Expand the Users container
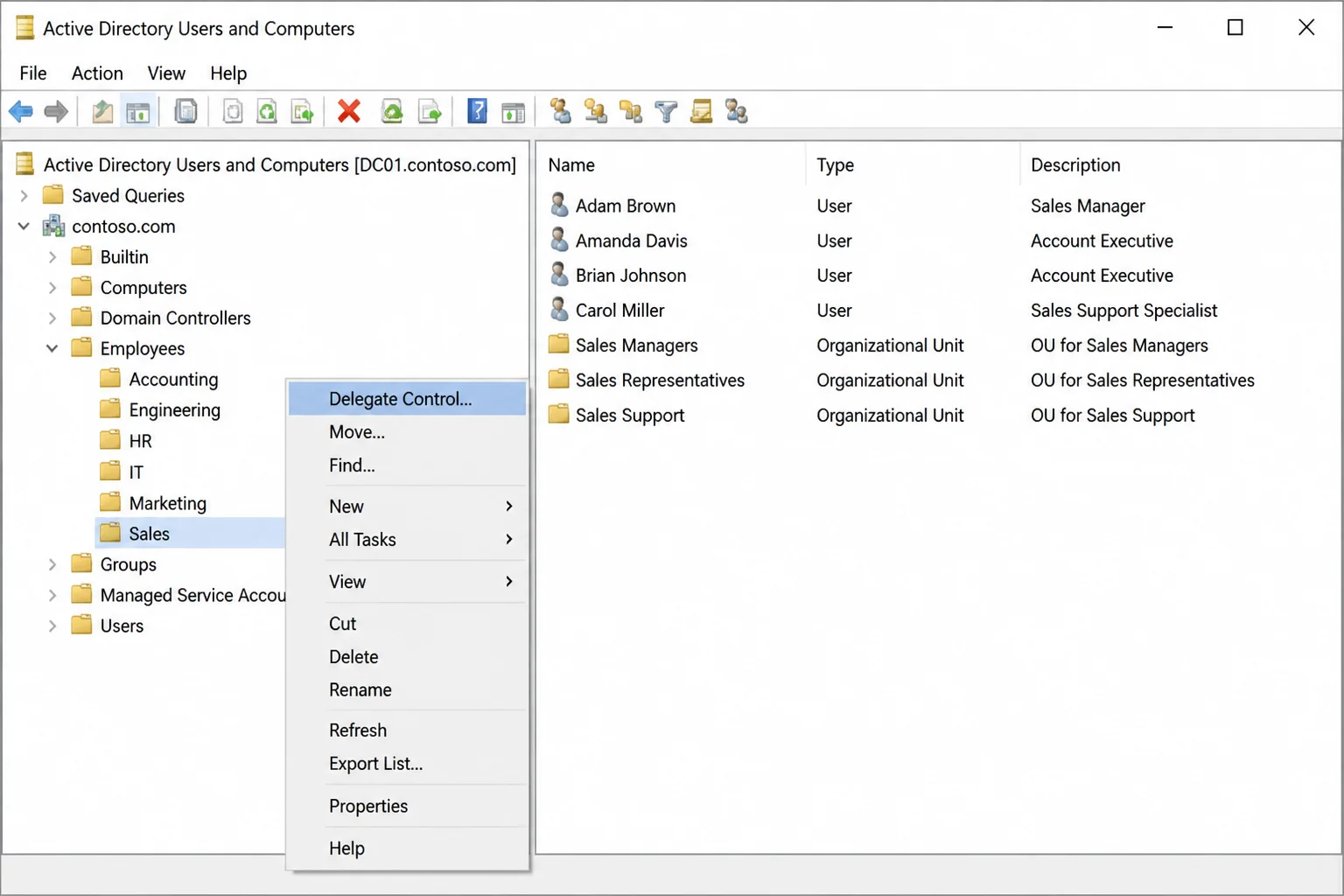The height and width of the screenshot is (896, 1344). pyautogui.click(x=52, y=626)
